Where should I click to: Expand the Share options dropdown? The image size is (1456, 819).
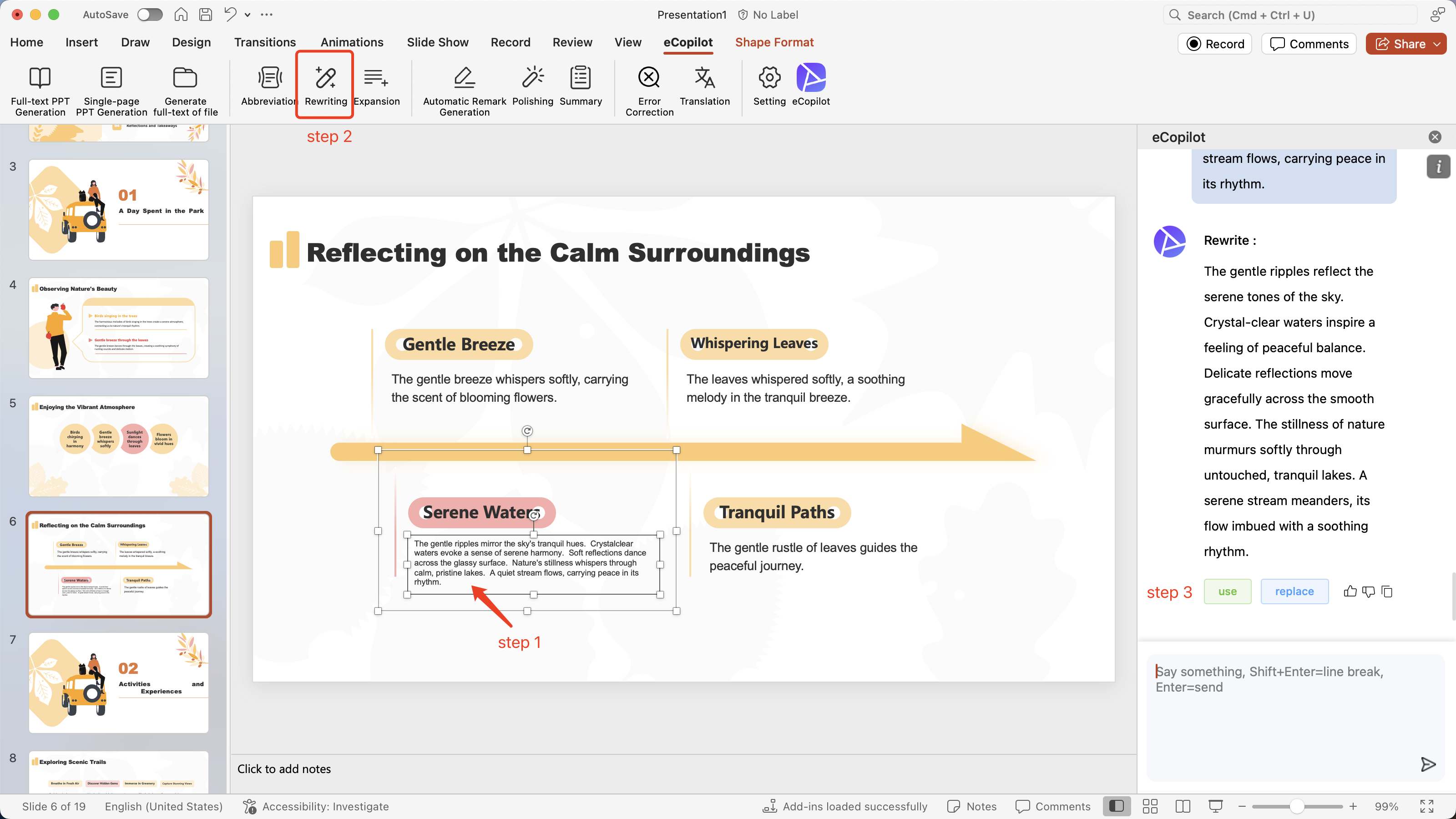point(1437,44)
